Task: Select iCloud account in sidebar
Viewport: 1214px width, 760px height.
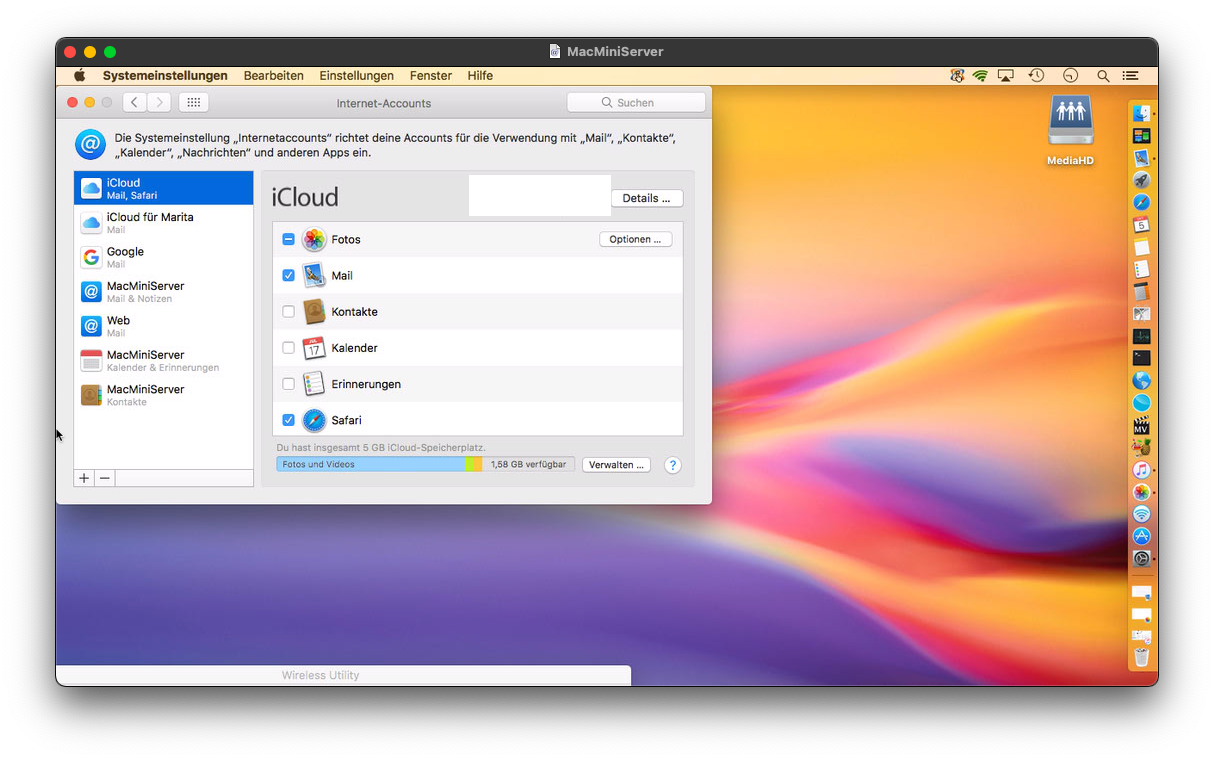Action: coord(164,188)
